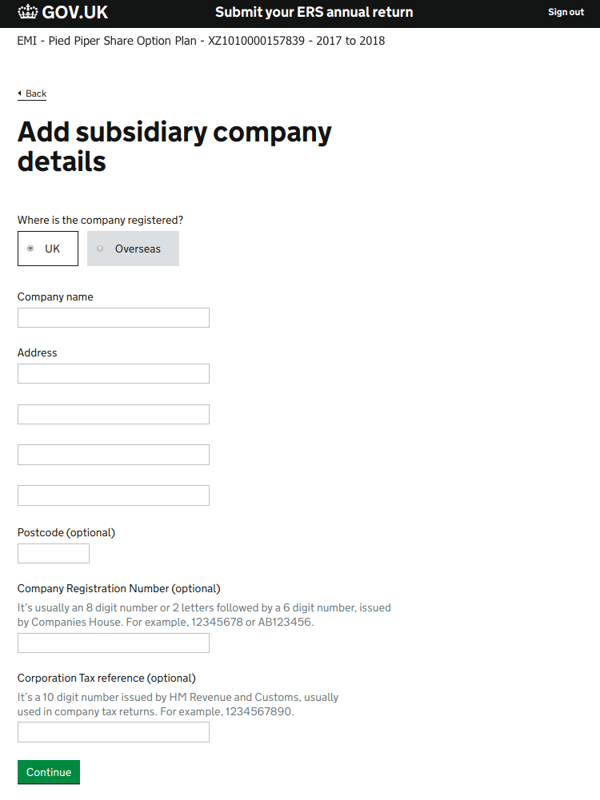Viewport: 600px width, 800px height.
Task: Click the GOV.UK text link in header
Action: [x=74, y=12]
